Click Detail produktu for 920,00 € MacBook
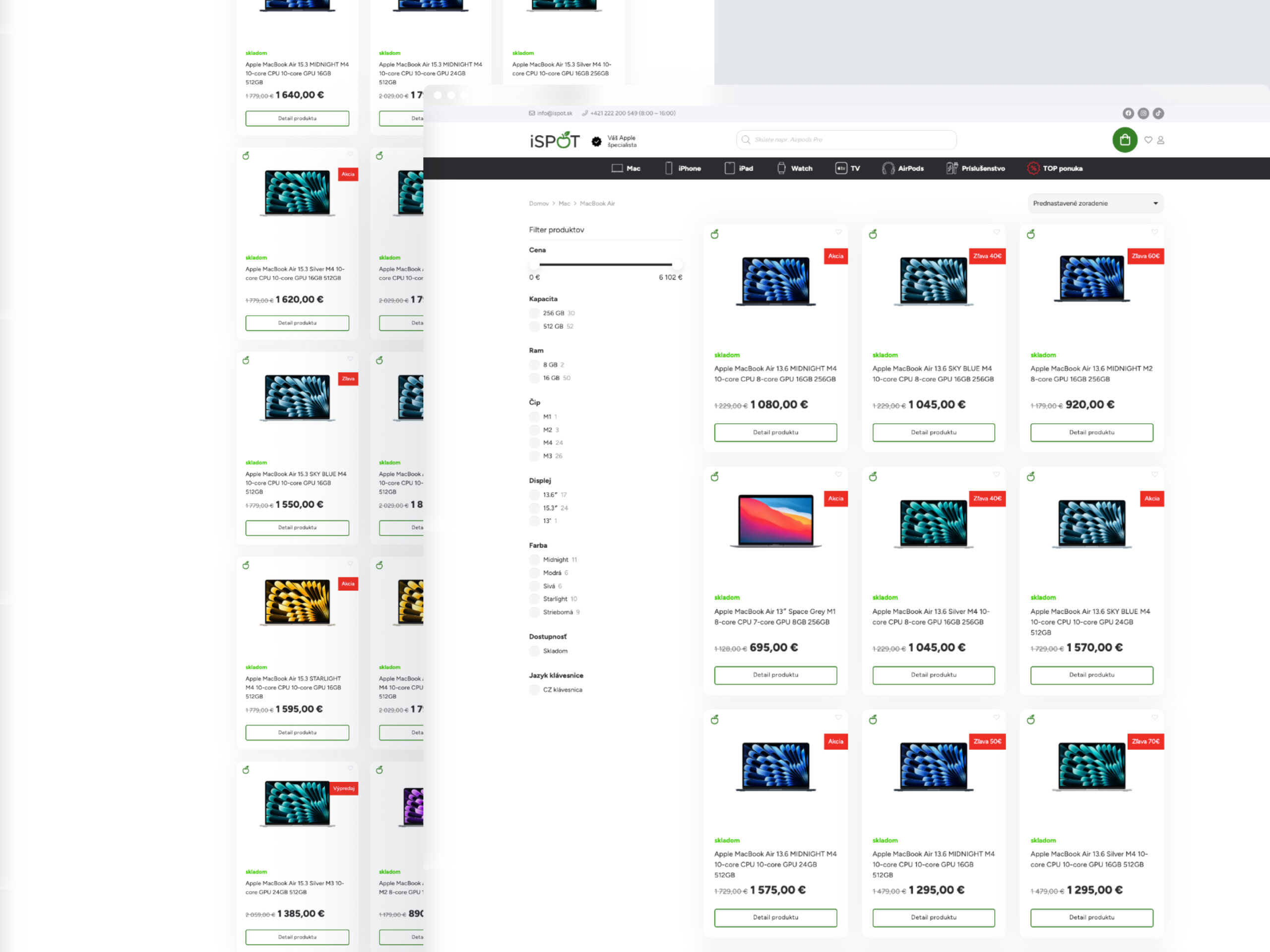The height and width of the screenshot is (952, 1270). click(1091, 432)
